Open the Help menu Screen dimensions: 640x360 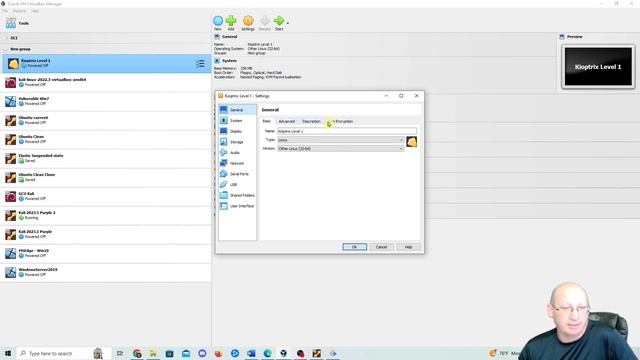click(35, 11)
